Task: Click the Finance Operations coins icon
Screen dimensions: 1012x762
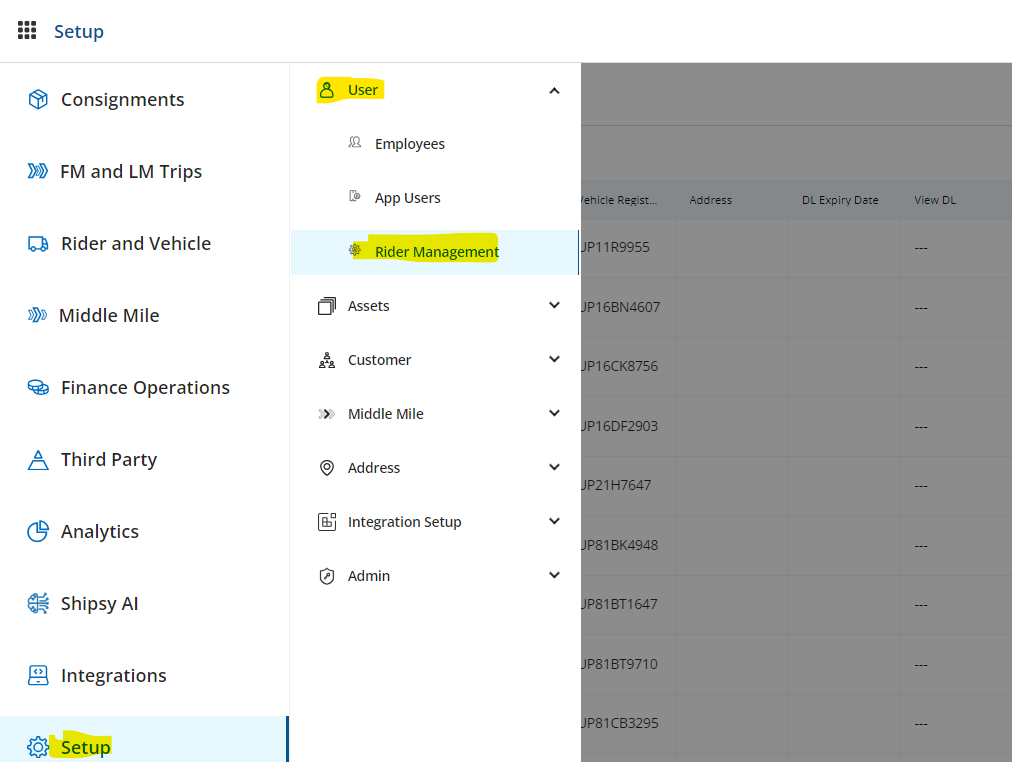Action: point(38,387)
